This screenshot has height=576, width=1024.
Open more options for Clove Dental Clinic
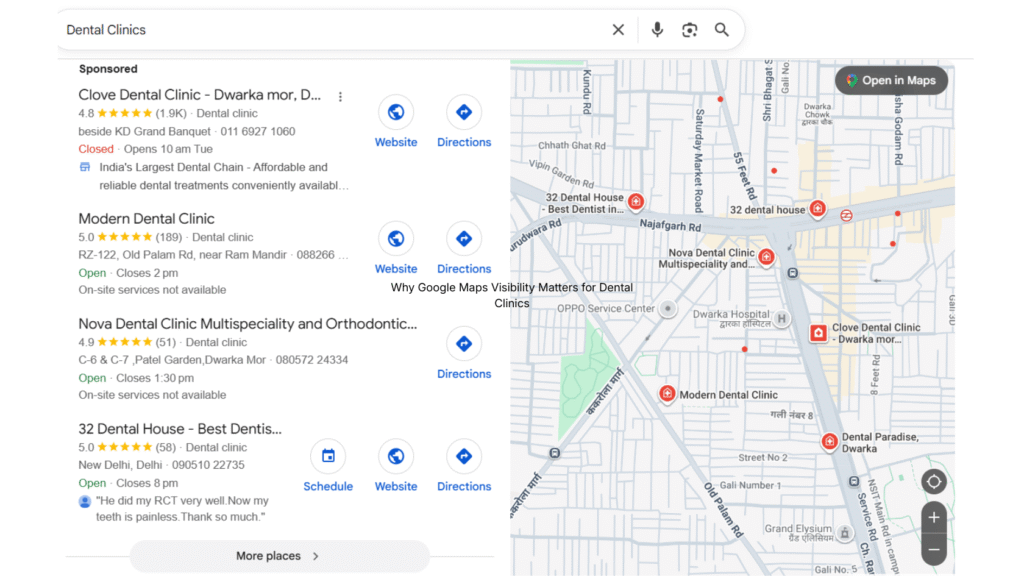click(340, 97)
